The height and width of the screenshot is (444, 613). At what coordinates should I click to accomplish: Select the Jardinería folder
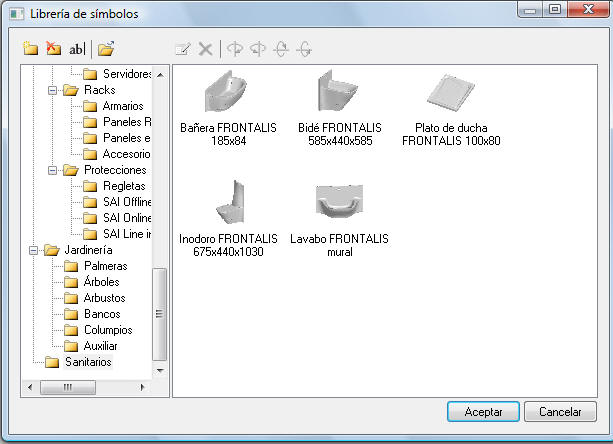(79, 251)
